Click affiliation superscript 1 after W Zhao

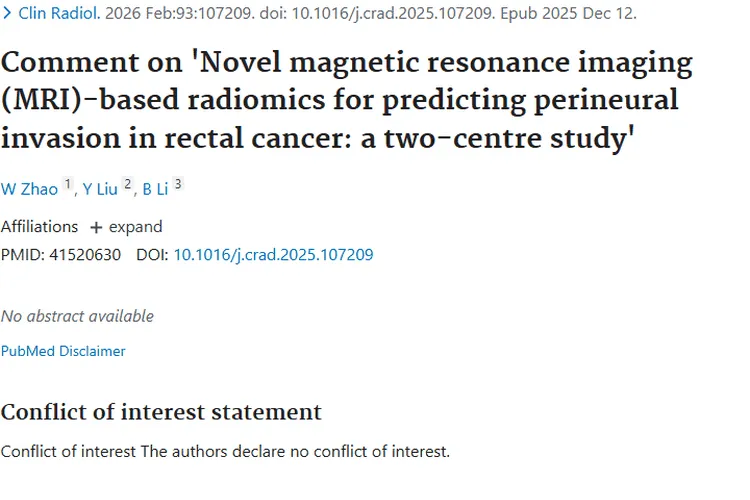coord(67,186)
